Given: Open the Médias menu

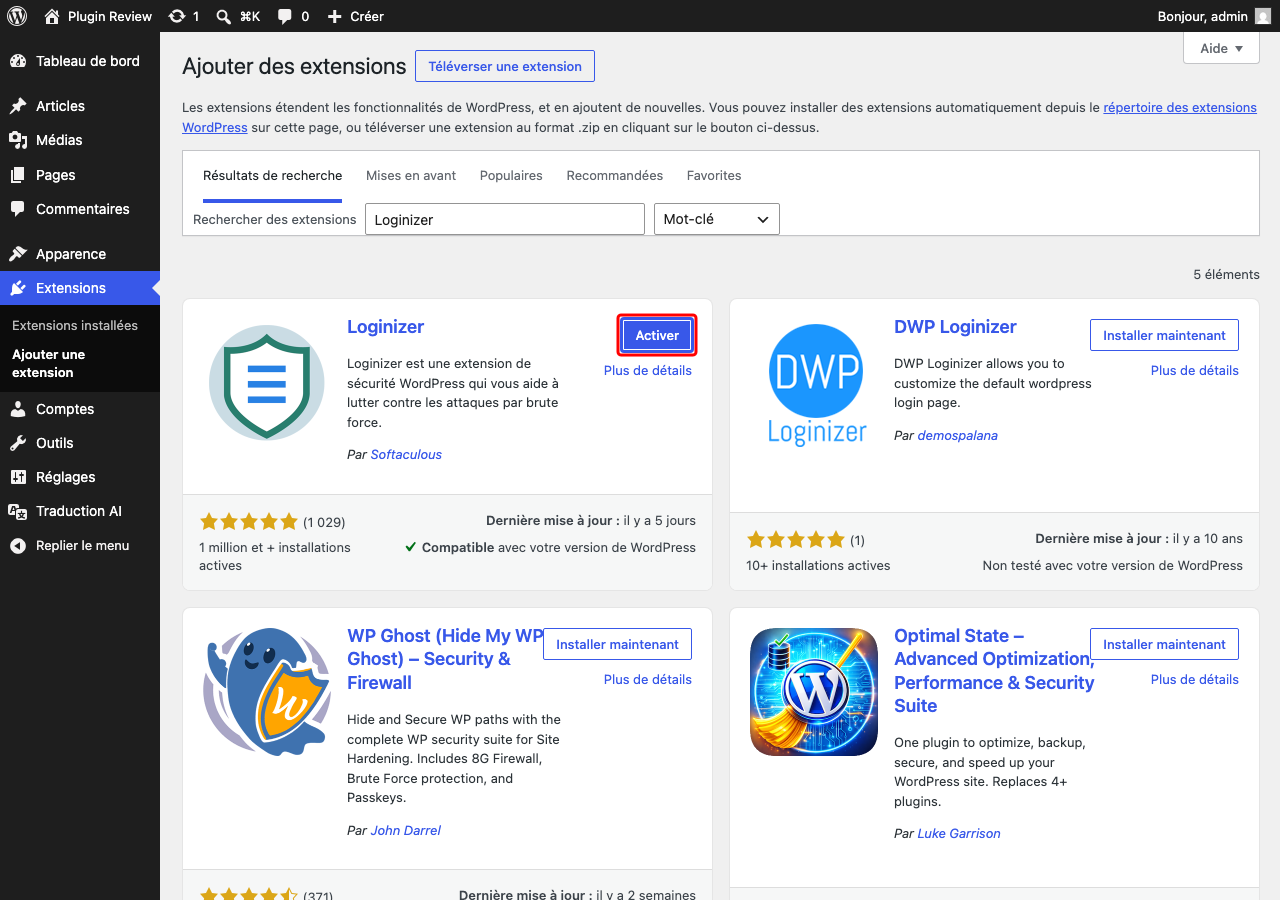Looking at the screenshot, I should 80,140.
